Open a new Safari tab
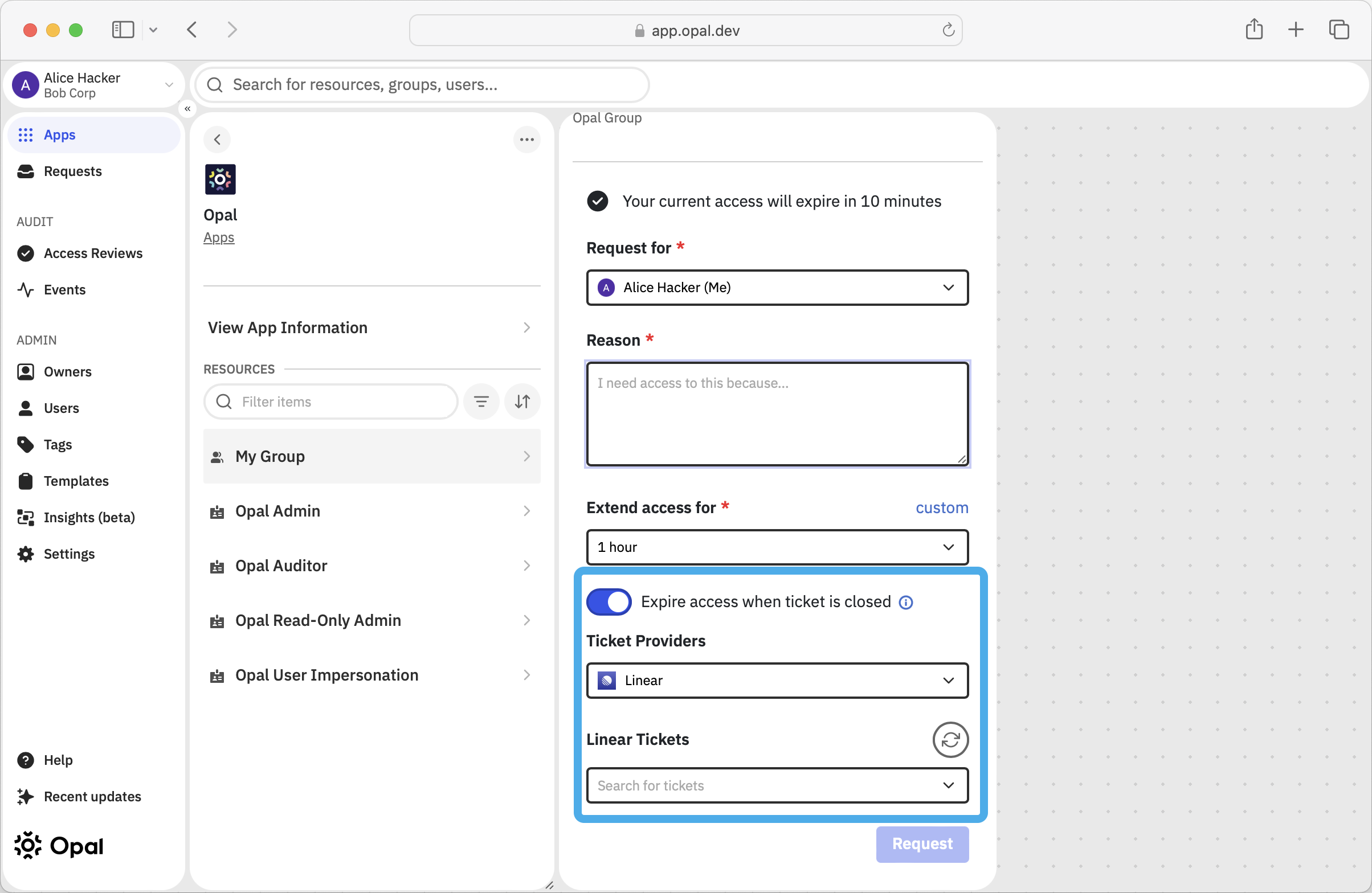 tap(1295, 30)
